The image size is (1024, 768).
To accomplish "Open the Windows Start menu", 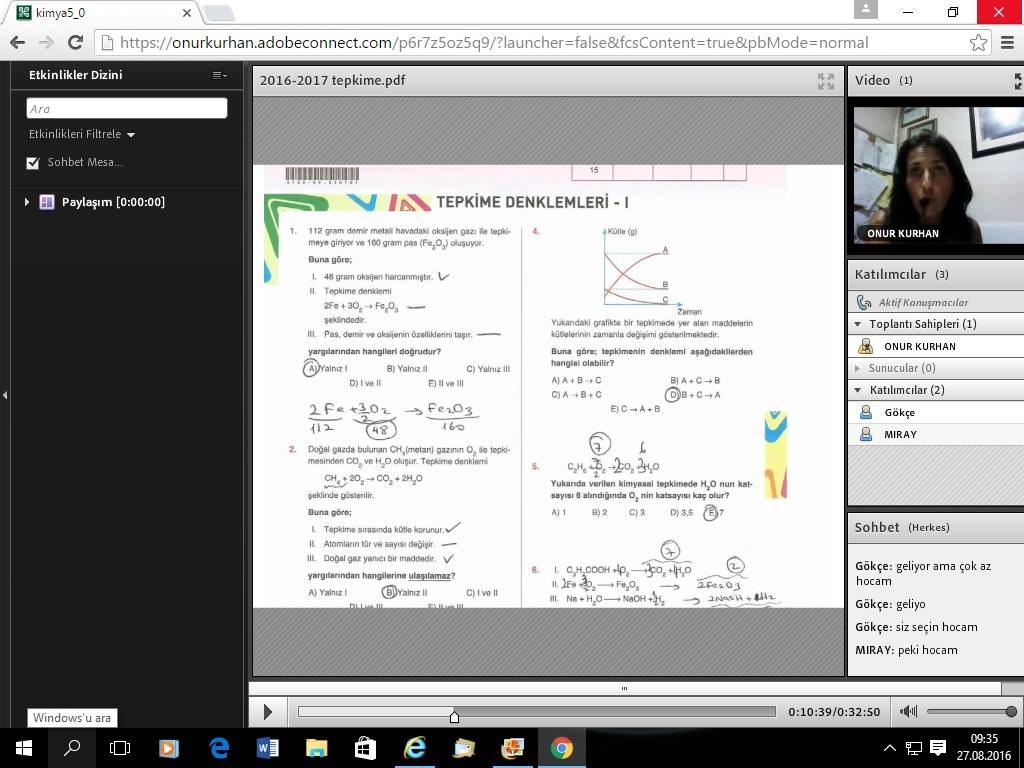I will click(x=24, y=748).
